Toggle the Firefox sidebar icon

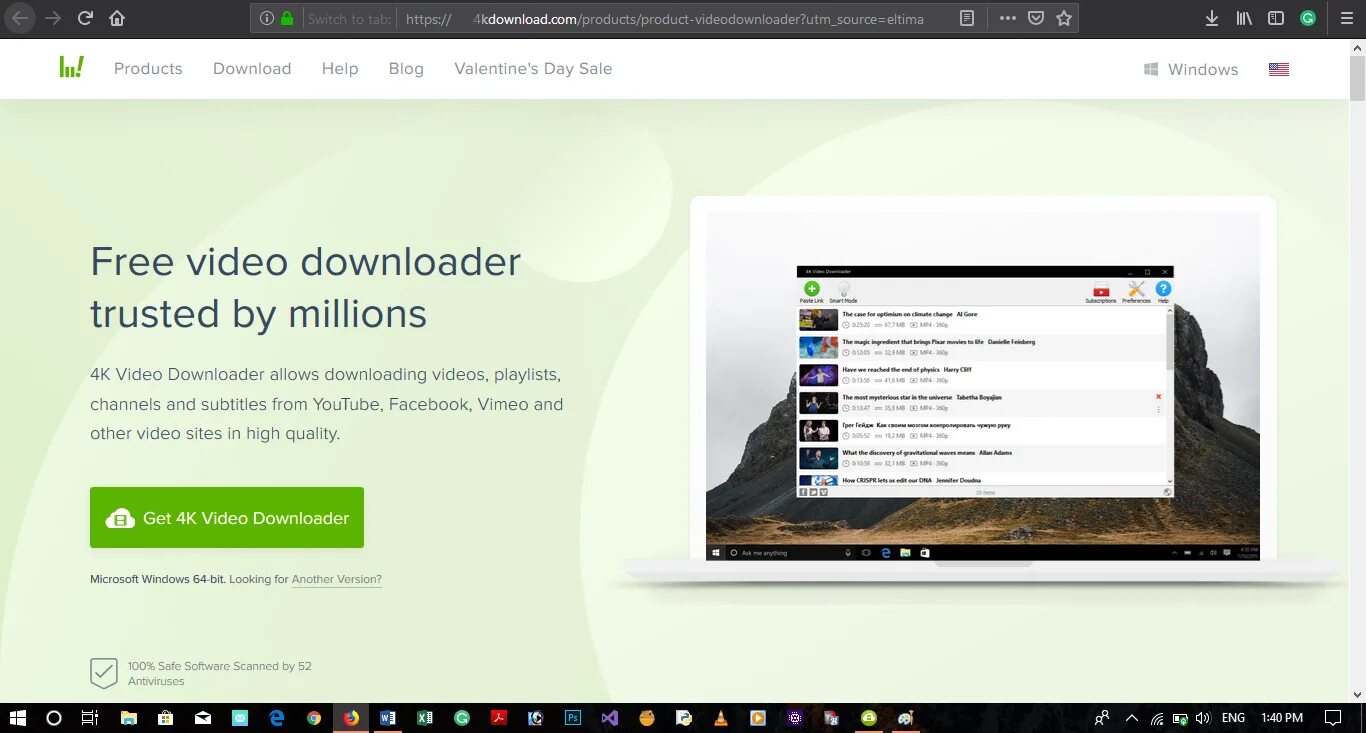(1276, 18)
